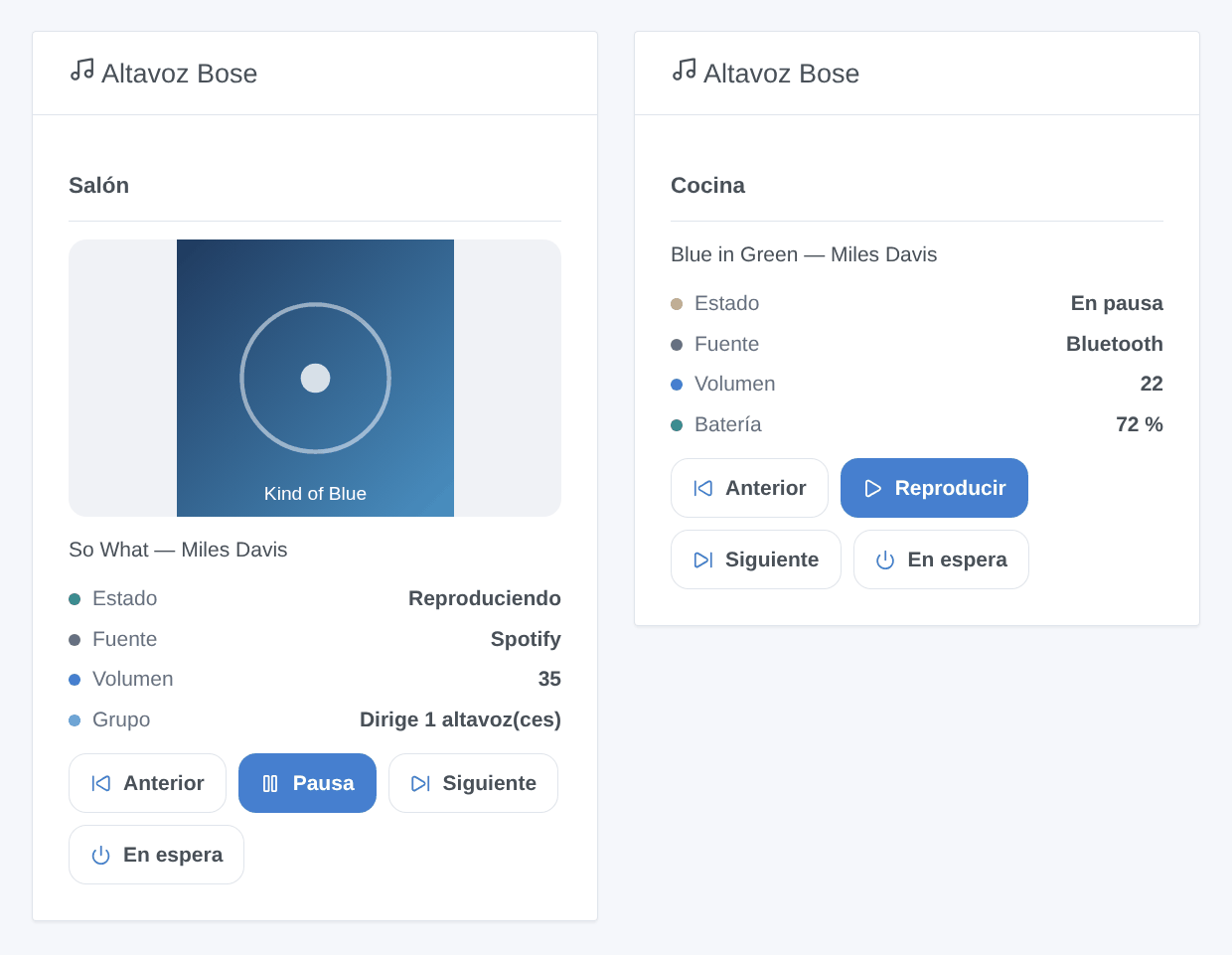Screen dimensions: 1232x955
Task: Click the volume value 35
Action: click(x=549, y=679)
